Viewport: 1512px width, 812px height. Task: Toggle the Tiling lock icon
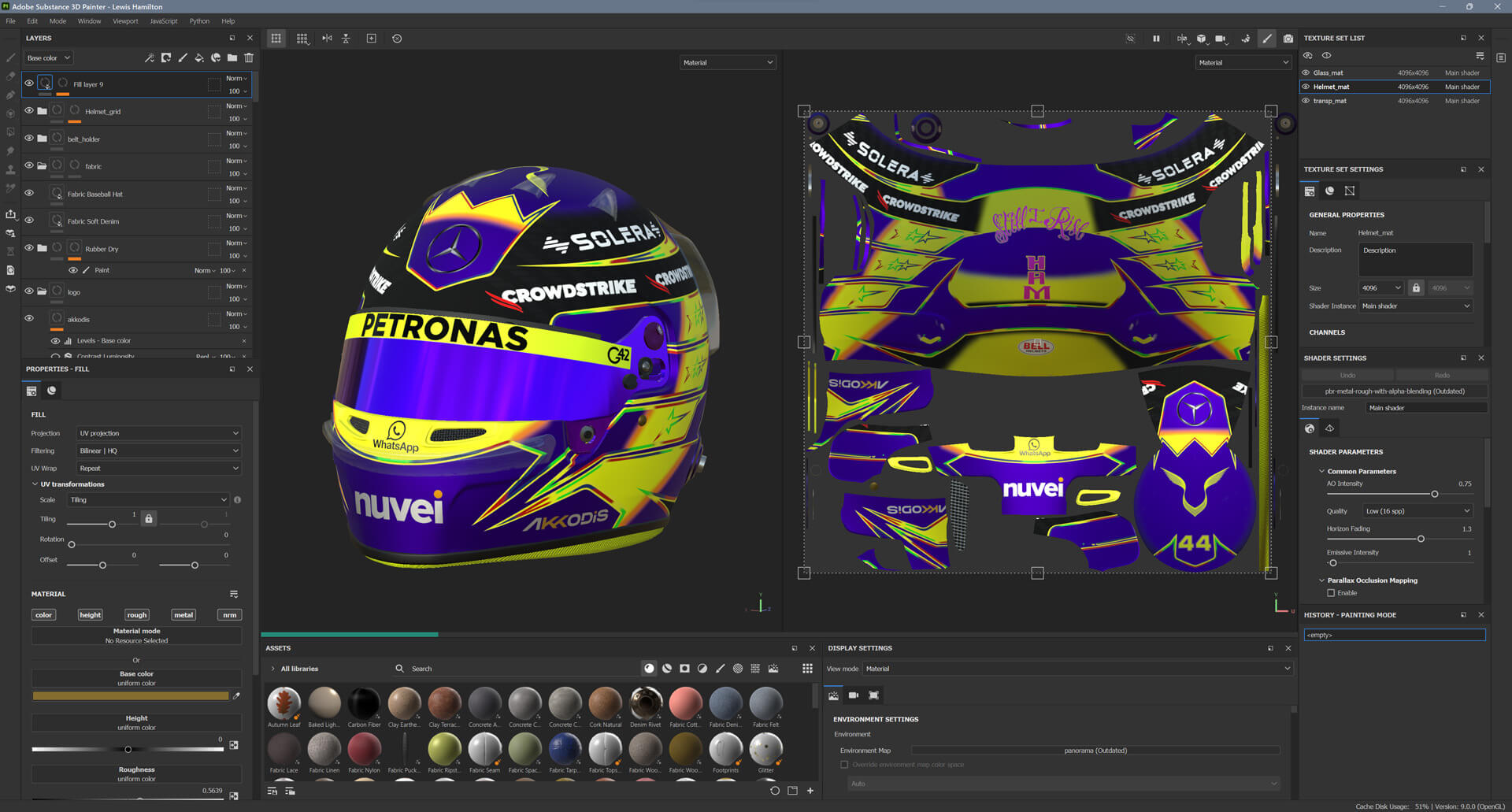click(149, 518)
